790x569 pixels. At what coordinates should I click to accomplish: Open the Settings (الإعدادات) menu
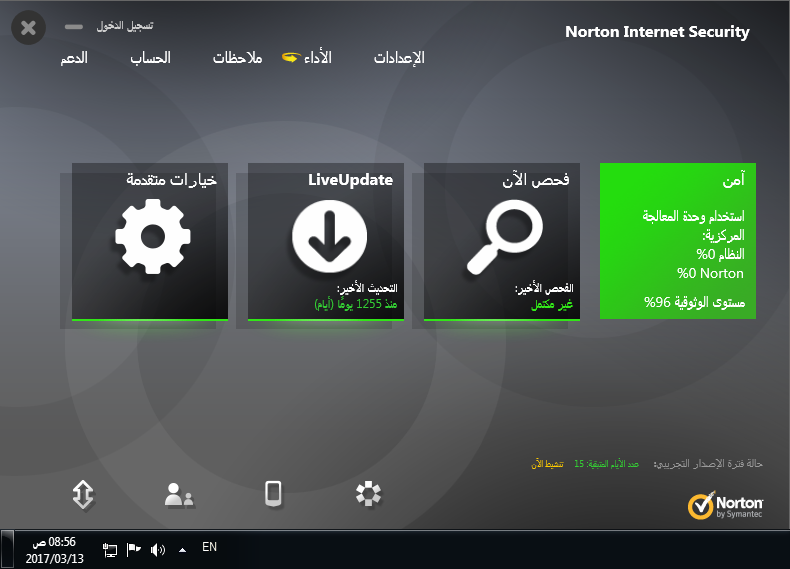point(399,58)
